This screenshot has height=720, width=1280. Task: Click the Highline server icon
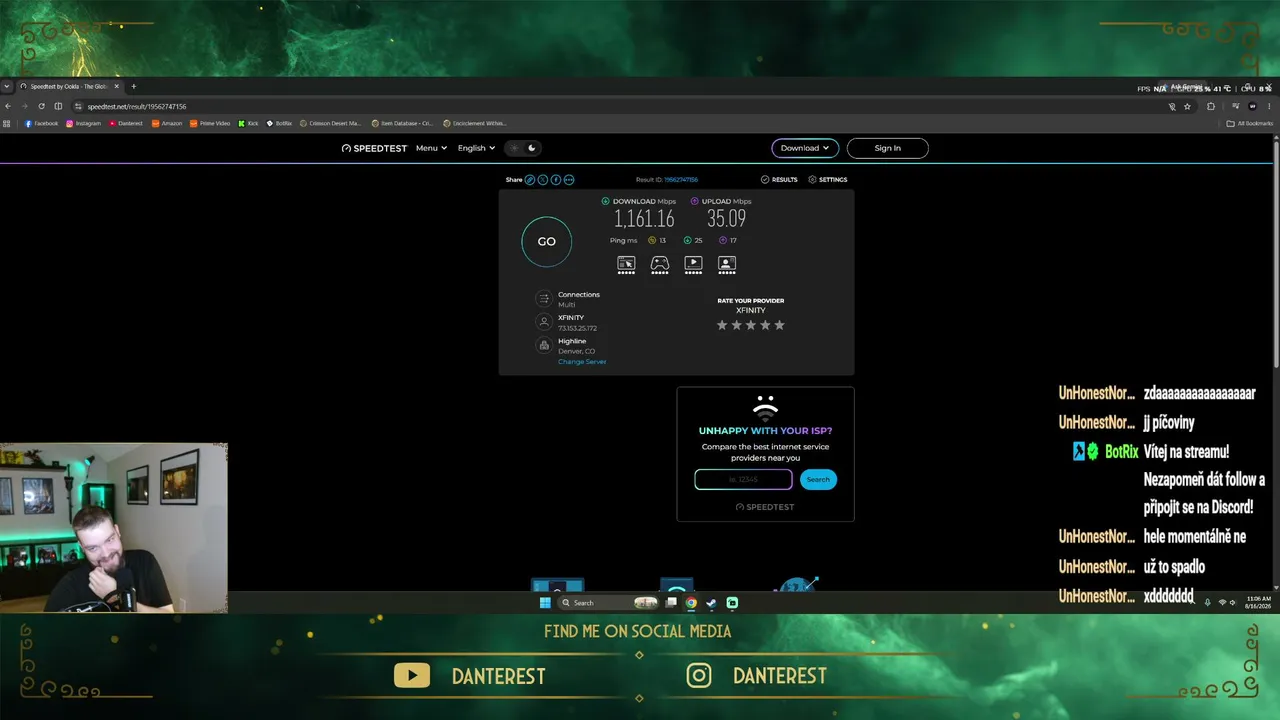click(x=544, y=345)
